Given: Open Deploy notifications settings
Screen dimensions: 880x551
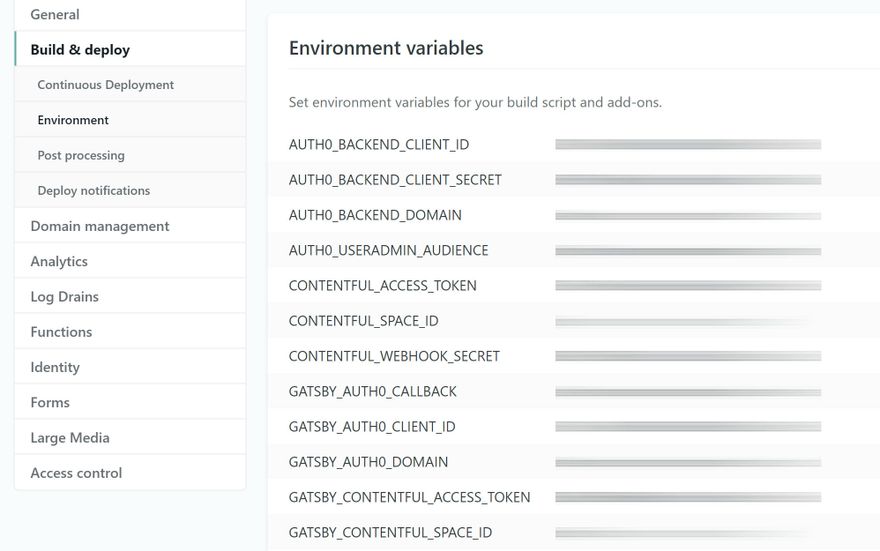Looking at the screenshot, I should coord(93,191).
